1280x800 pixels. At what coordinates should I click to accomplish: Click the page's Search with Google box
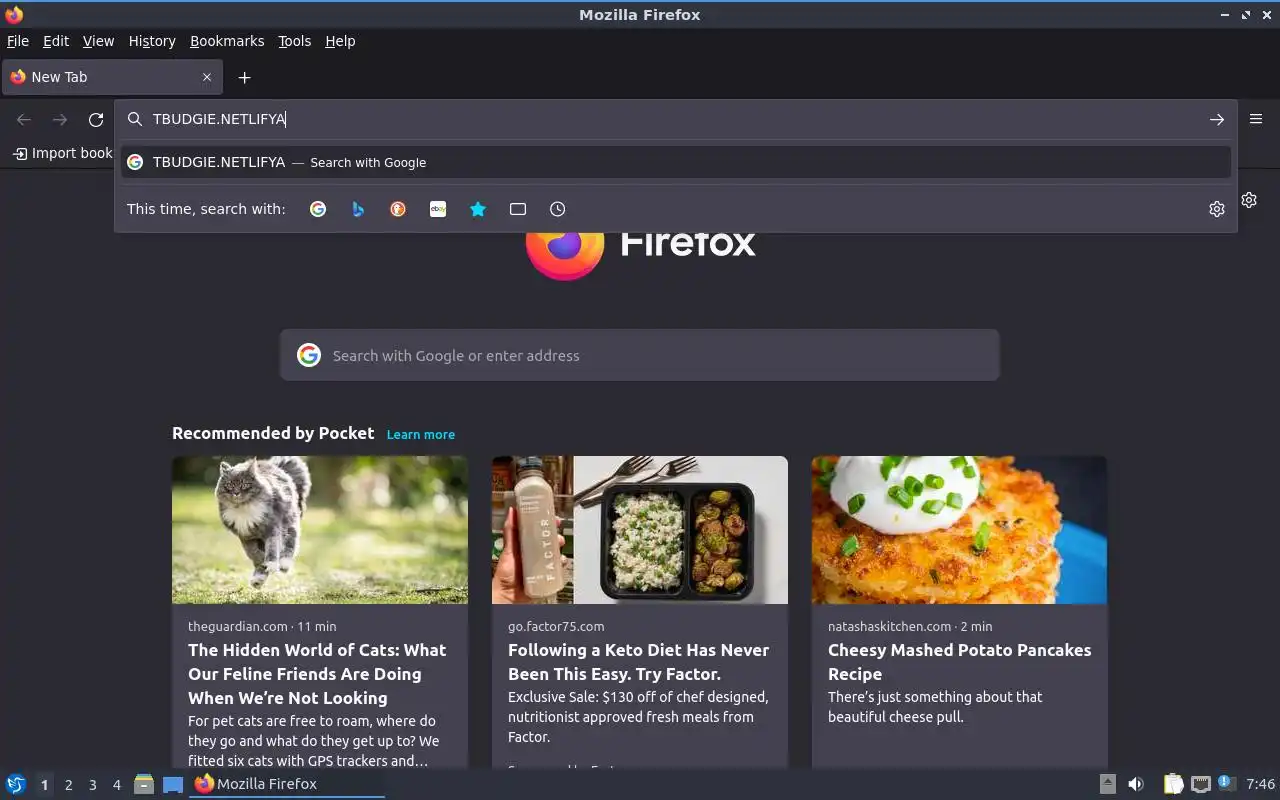(640, 355)
